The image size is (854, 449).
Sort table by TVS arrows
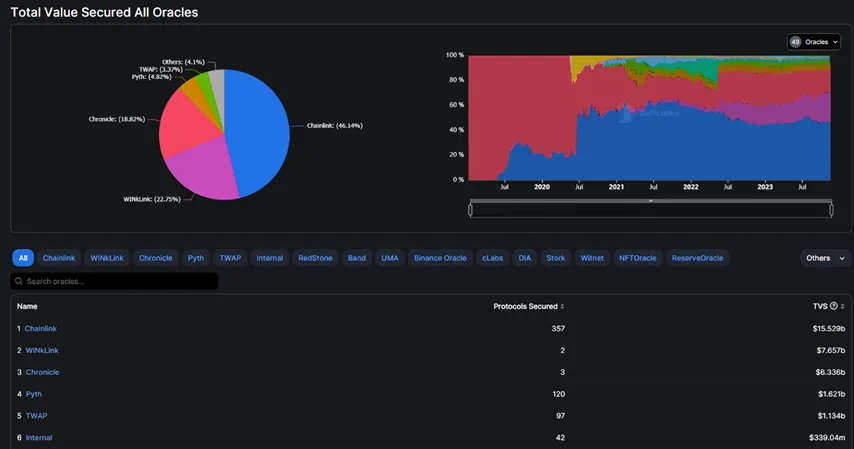(x=842, y=306)
